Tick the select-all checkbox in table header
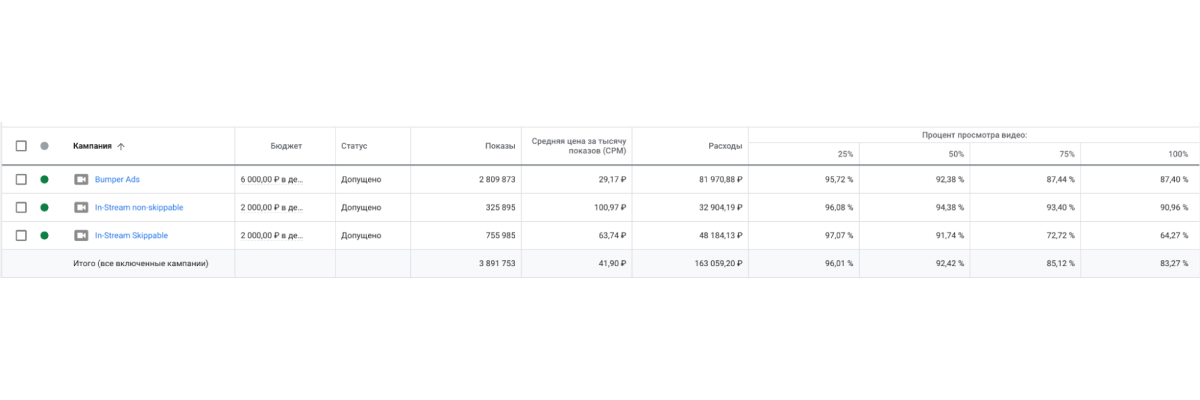Screen dimensions: 1200x400 click(x=21, y=146)
